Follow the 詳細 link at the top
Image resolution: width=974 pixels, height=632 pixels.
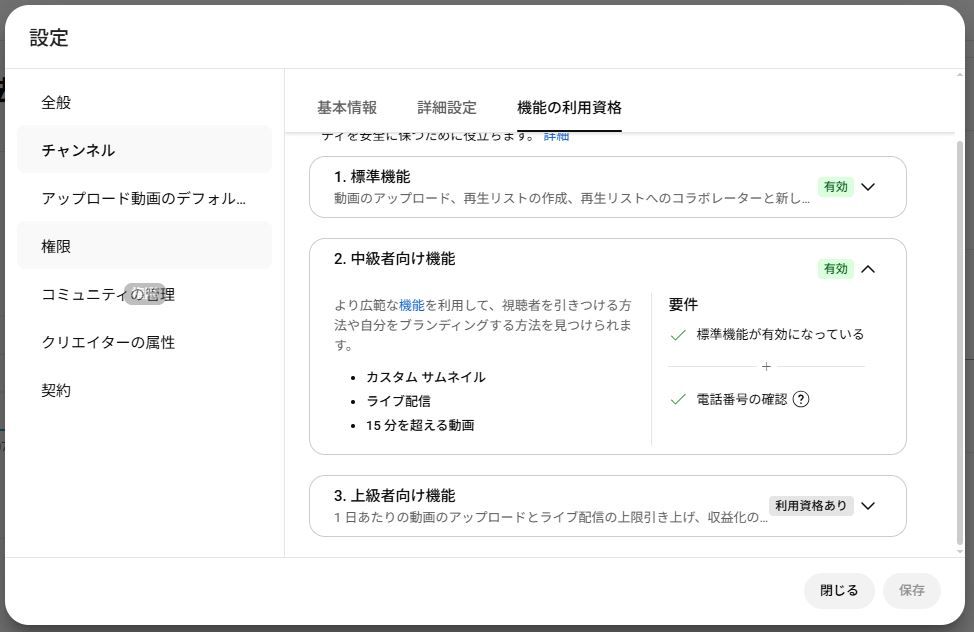pos(556,136)
